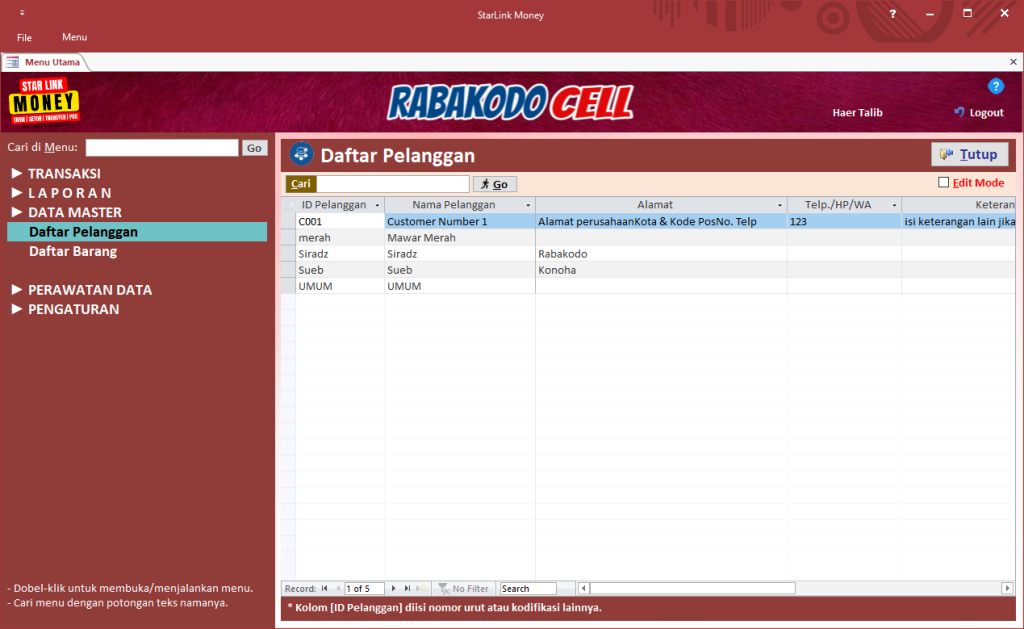The image size is (1024, 629).
Task: Collapse the DATA MASTER menu group
Action: click(x=17, y=212)
